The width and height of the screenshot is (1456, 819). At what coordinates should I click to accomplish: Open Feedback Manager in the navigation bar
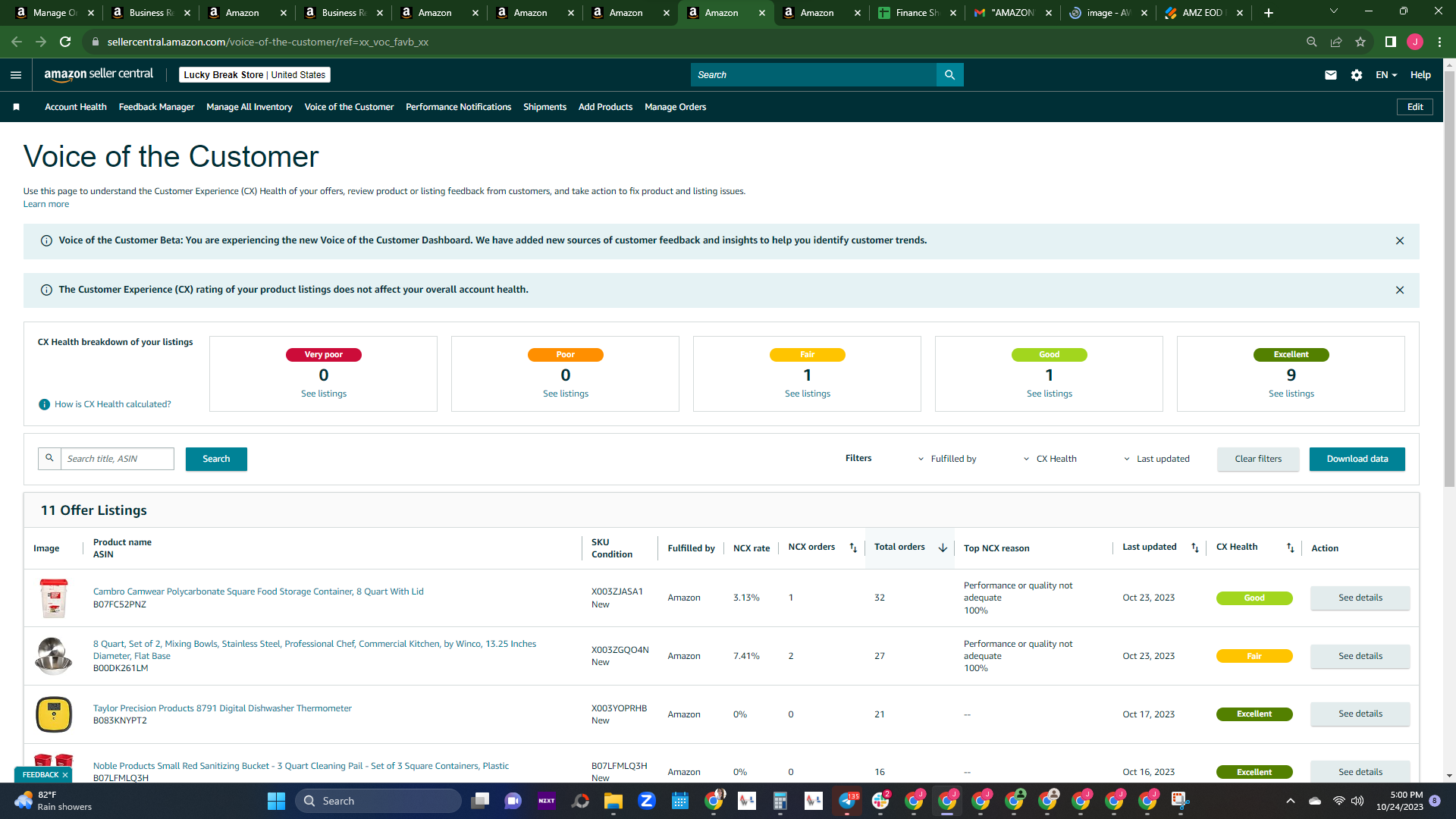point(156,107)
